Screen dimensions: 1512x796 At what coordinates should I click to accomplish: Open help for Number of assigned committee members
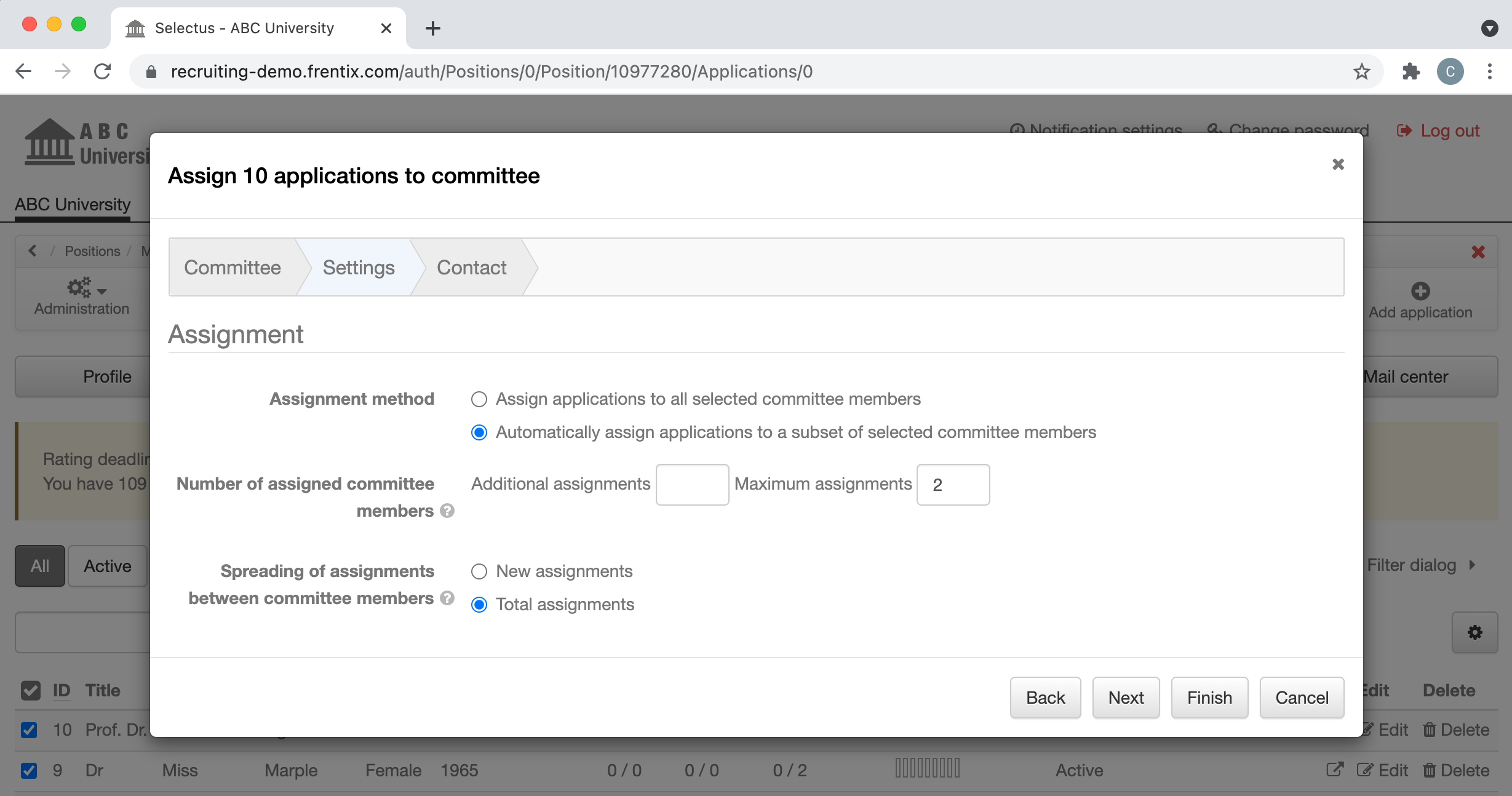tap(447, 511)
